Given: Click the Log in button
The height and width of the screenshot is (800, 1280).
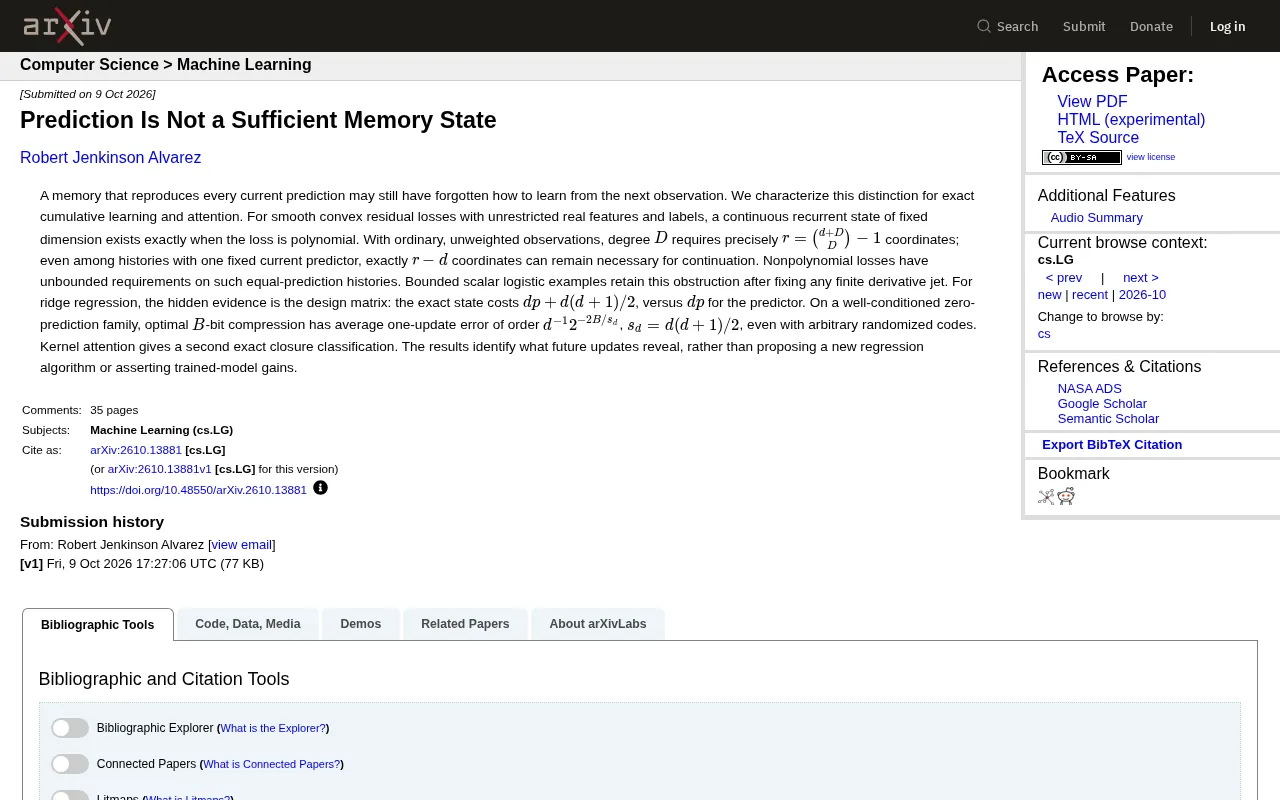Looking at the screenshot, I should click(x=1228, y=26).
